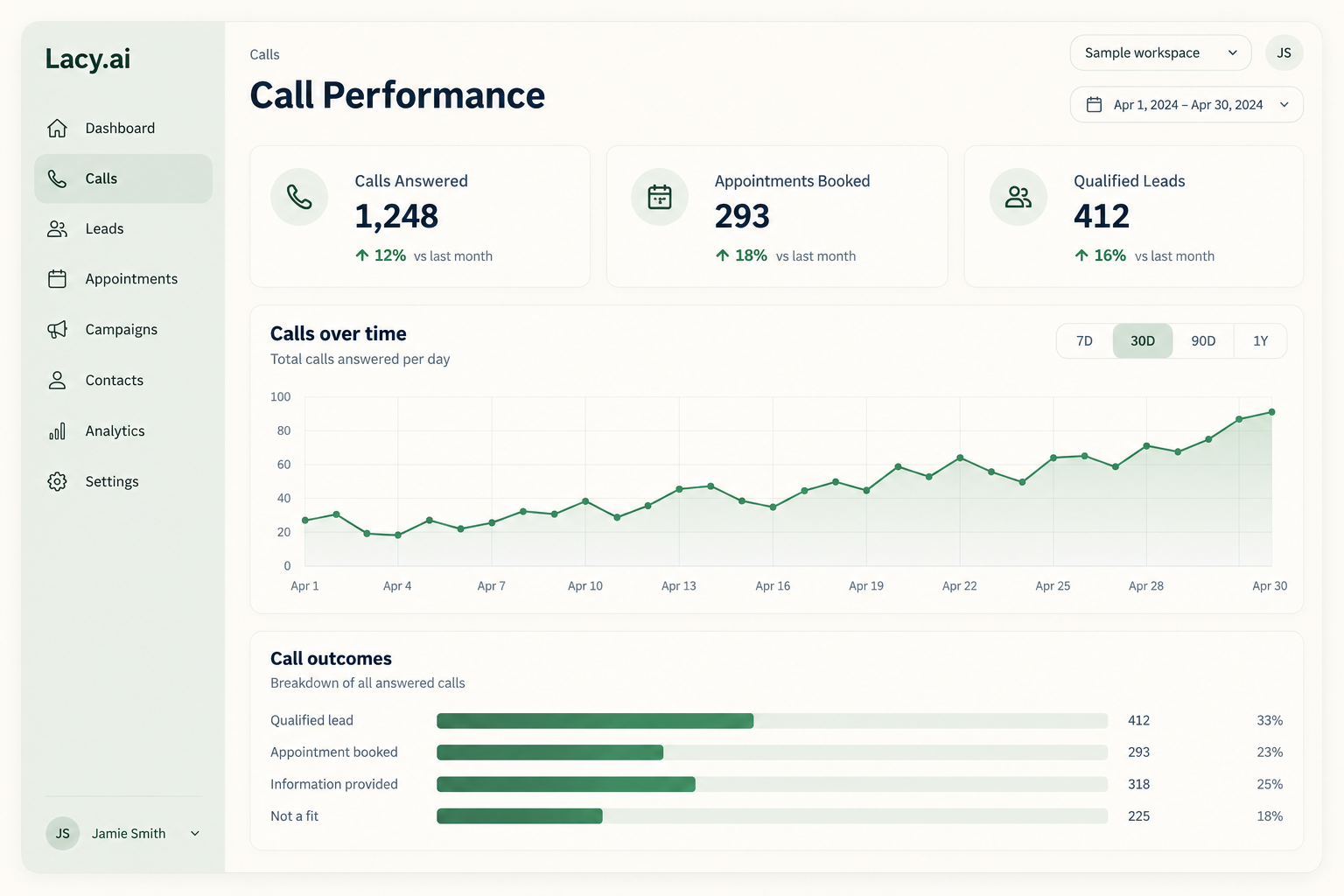Click the Information provided row label
This screenshot has width=1344, height=896.
pyautogui.click(x=334, y=784)
